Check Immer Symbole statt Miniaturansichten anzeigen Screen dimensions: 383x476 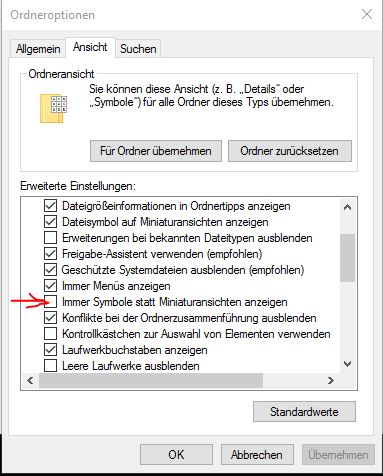[50, 302]
